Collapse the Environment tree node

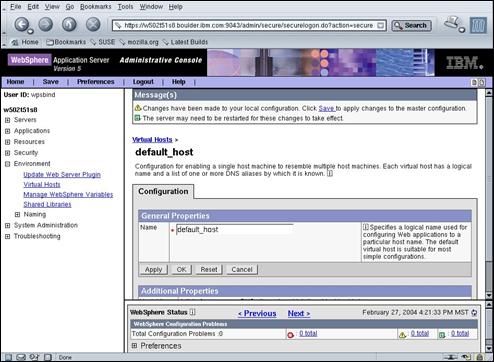(7, 164)
